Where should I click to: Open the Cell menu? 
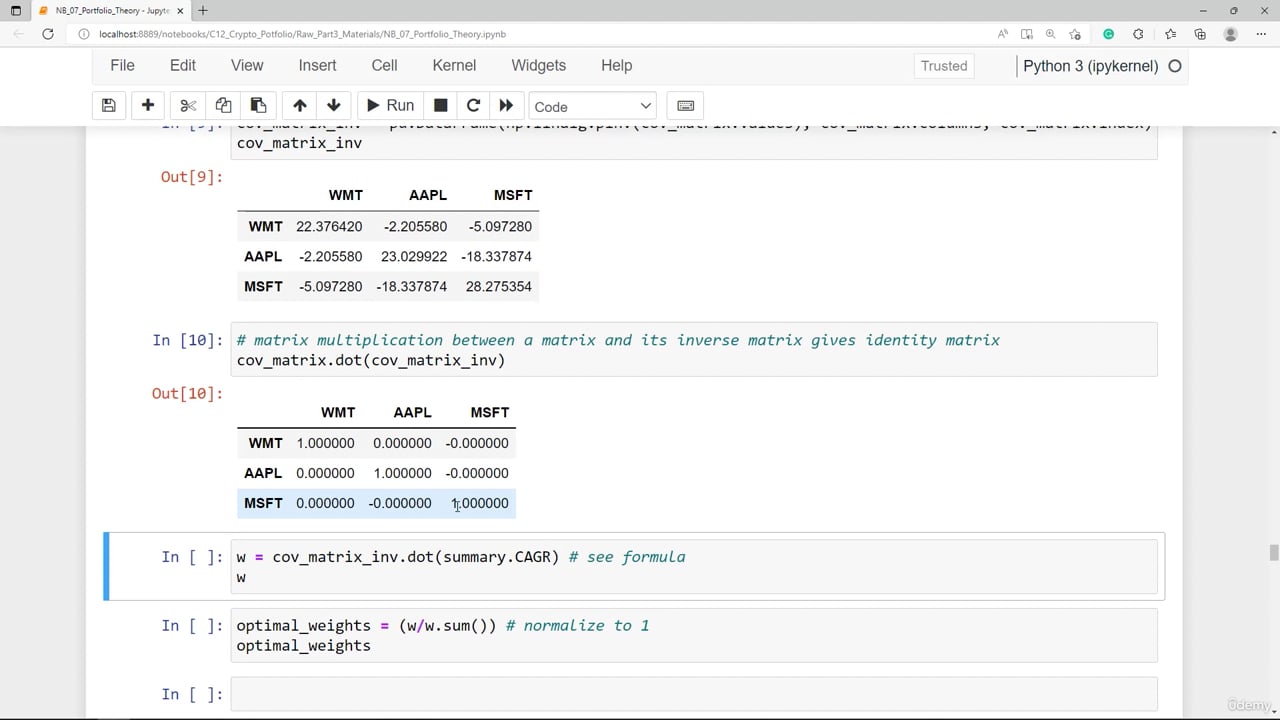(384, 65)
